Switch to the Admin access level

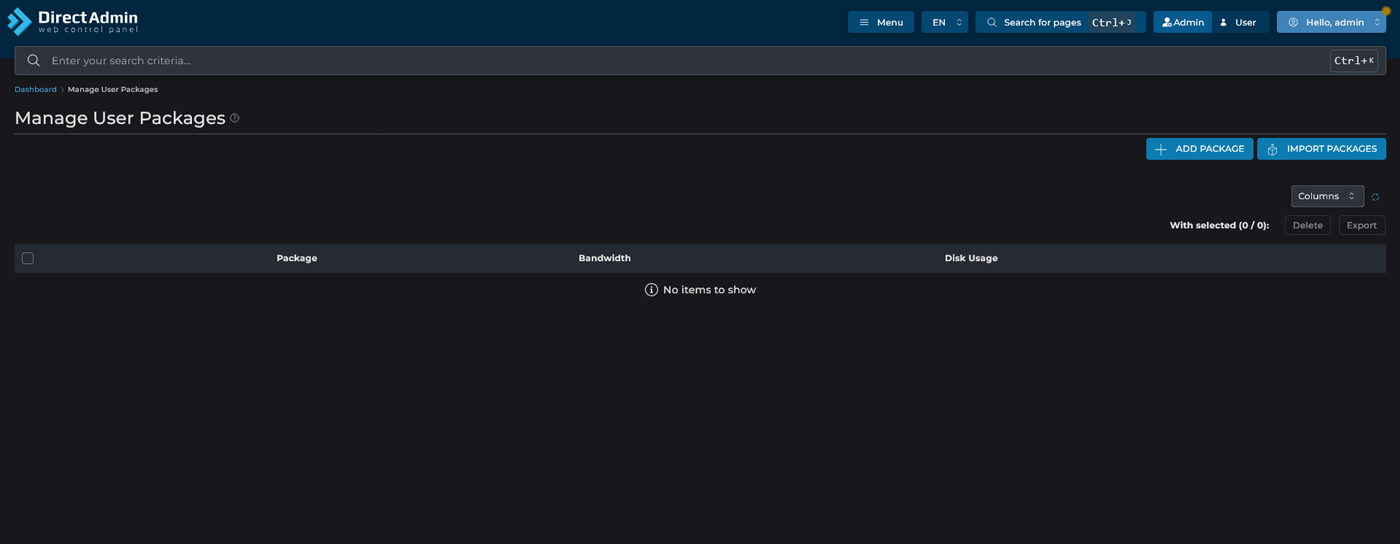[x=1182, y=22]
